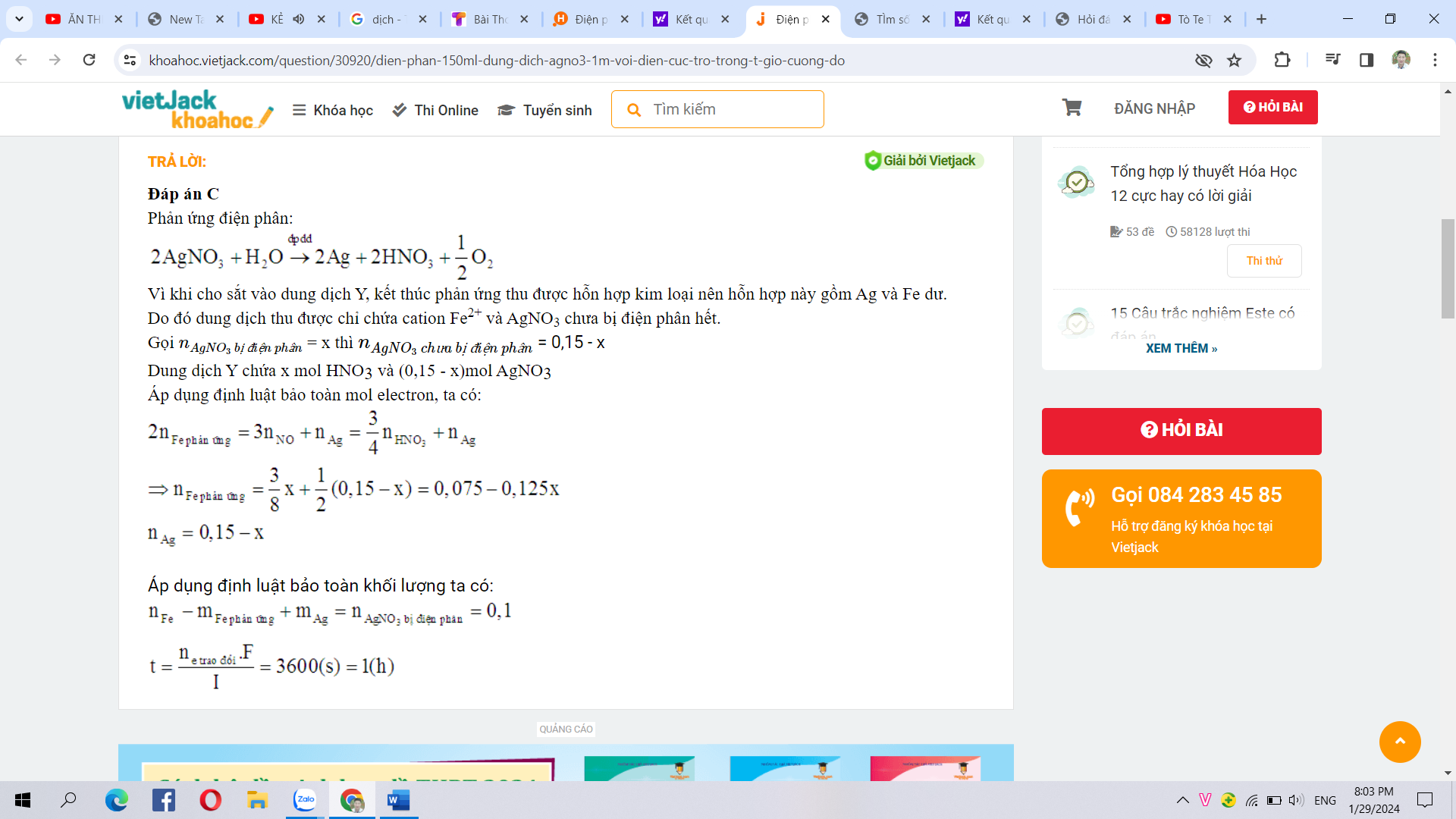The width and height of the screenshot is (1456, 819).
Task: Open browser Extensions puzzle icon
Action: [x=1282, y=60]
